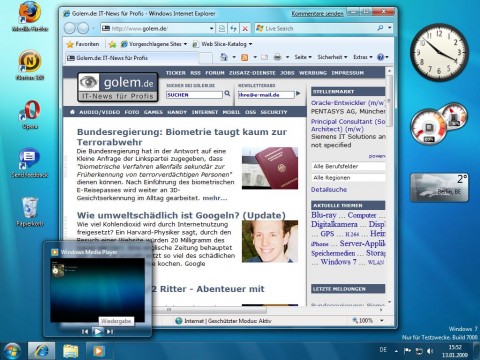Click golem.de search magnifier icon

(227, 94)
